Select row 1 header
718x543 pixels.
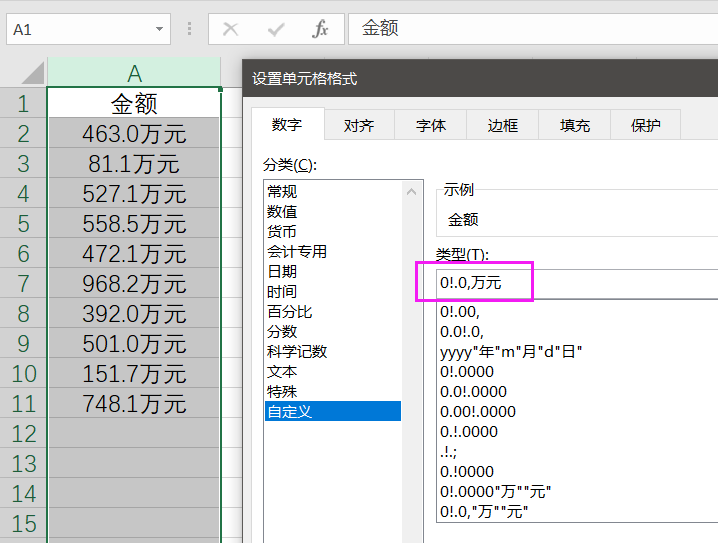point(23,103)
